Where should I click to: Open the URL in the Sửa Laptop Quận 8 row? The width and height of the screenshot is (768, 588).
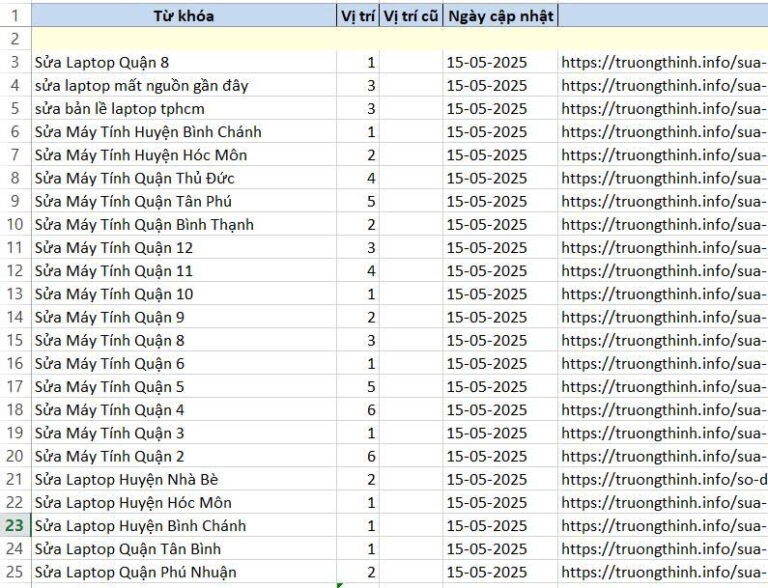664,62
